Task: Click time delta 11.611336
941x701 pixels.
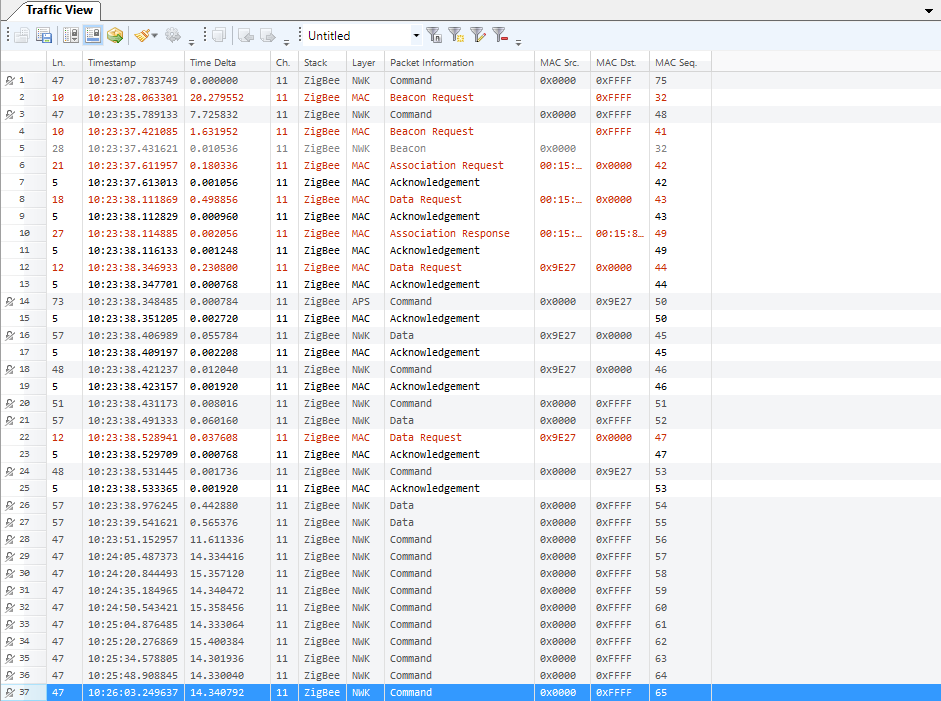Action: tap(217, 540)
